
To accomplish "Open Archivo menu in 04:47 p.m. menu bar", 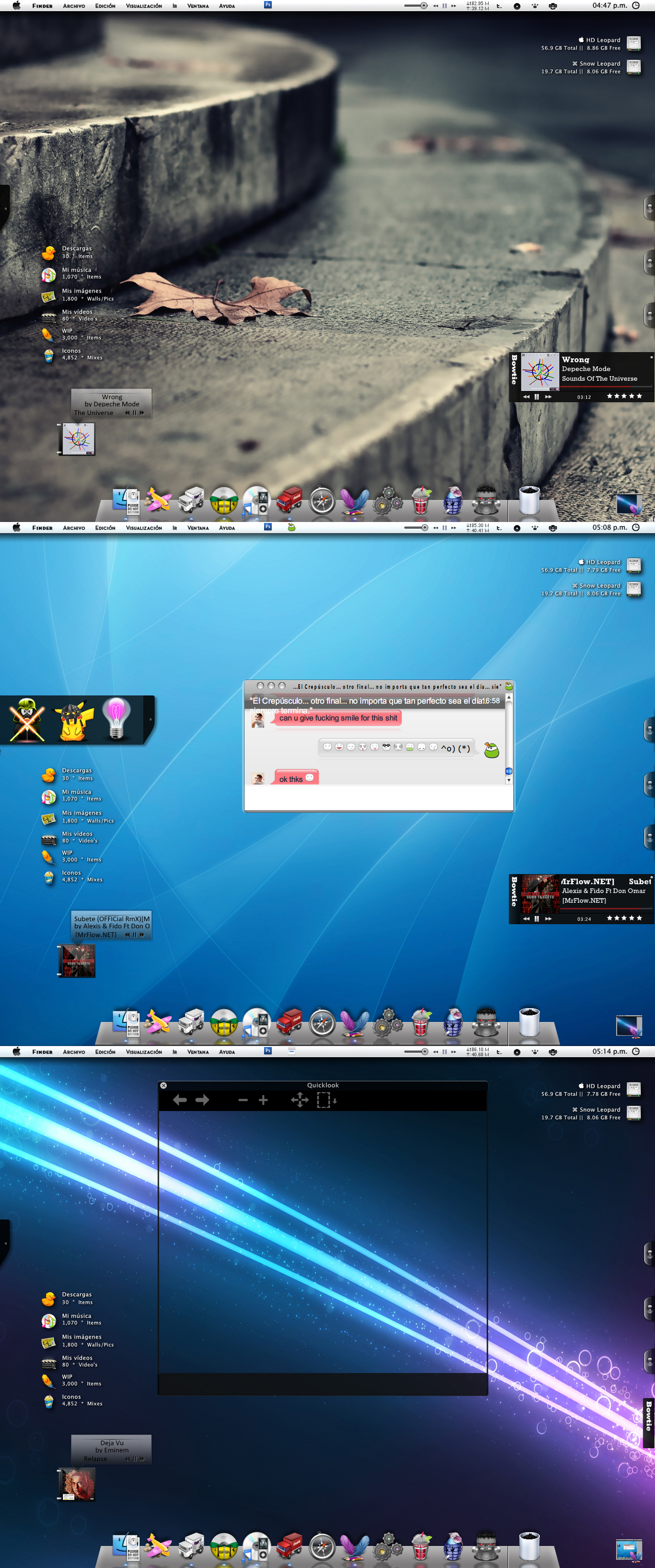I will click(x=74, y=6).
